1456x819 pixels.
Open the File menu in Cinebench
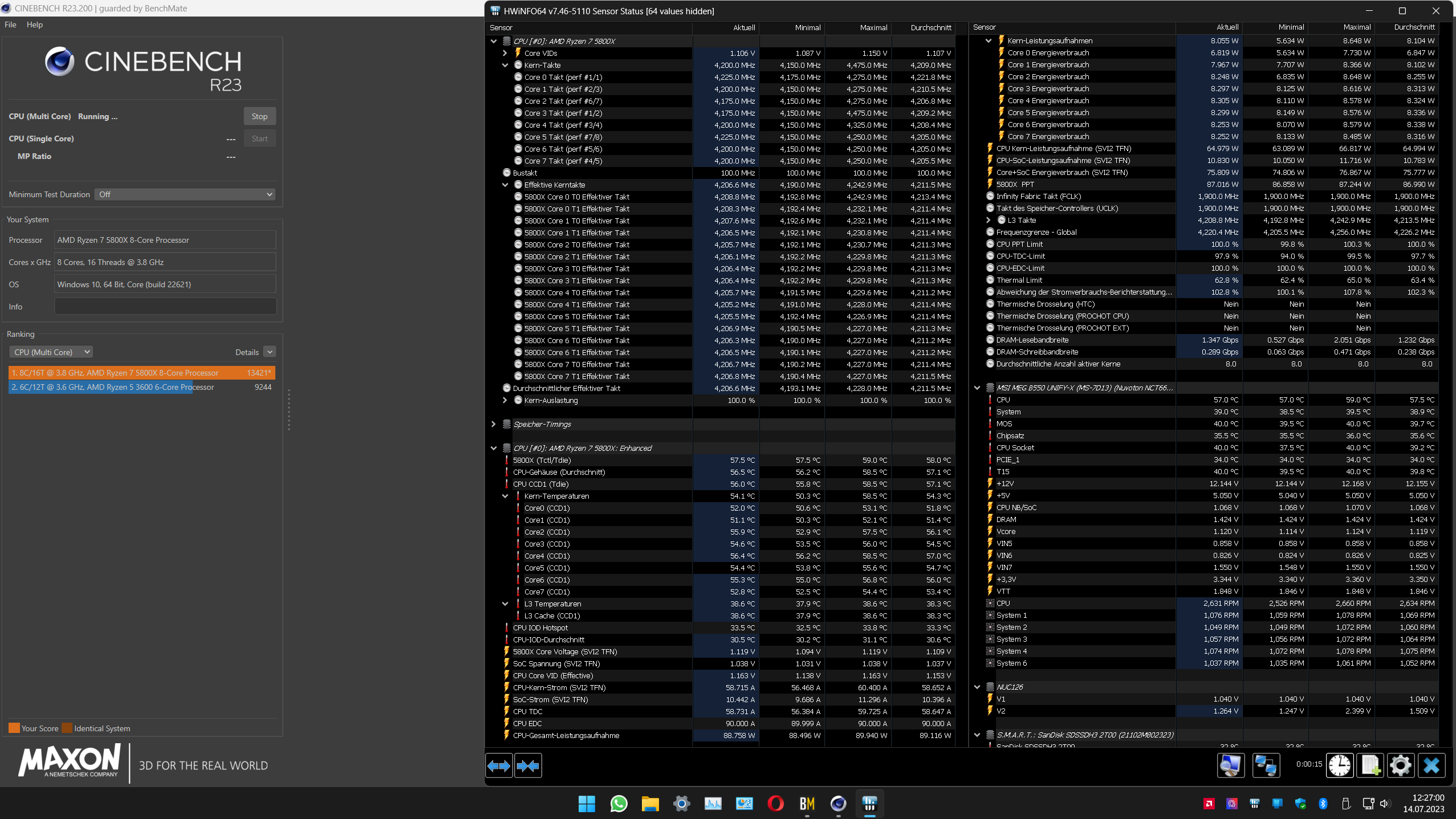pyautogui.click(x=10, y=25)
